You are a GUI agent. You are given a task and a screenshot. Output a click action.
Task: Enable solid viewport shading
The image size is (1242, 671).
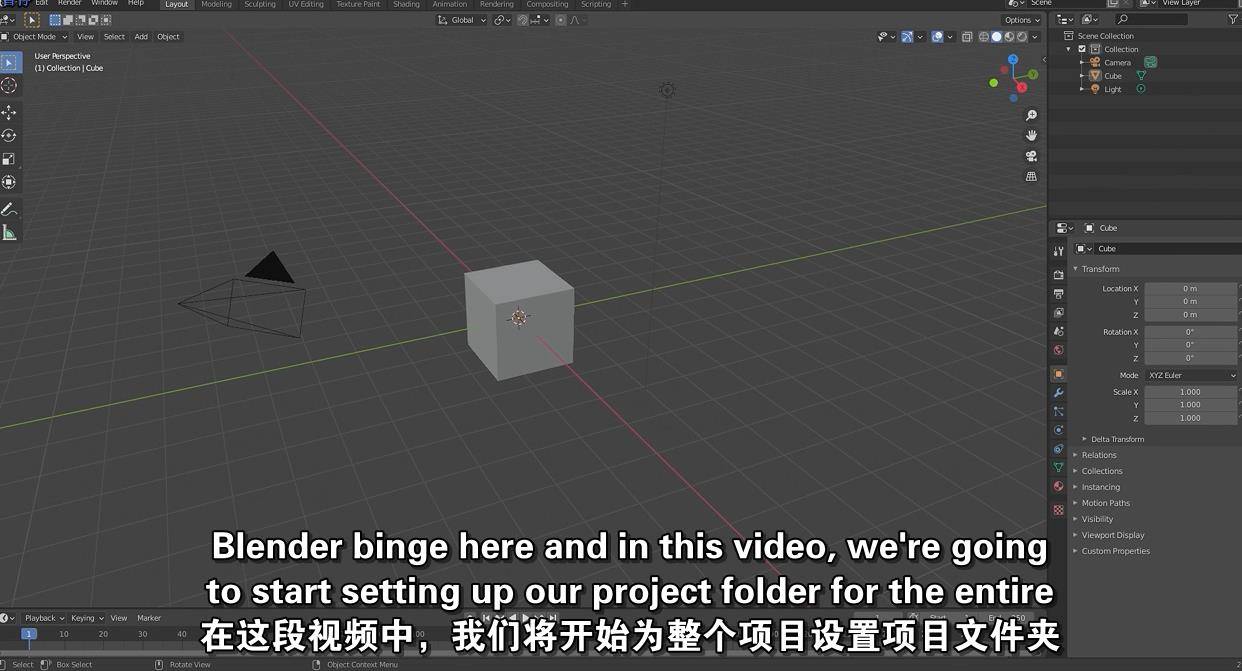[996, 37]
